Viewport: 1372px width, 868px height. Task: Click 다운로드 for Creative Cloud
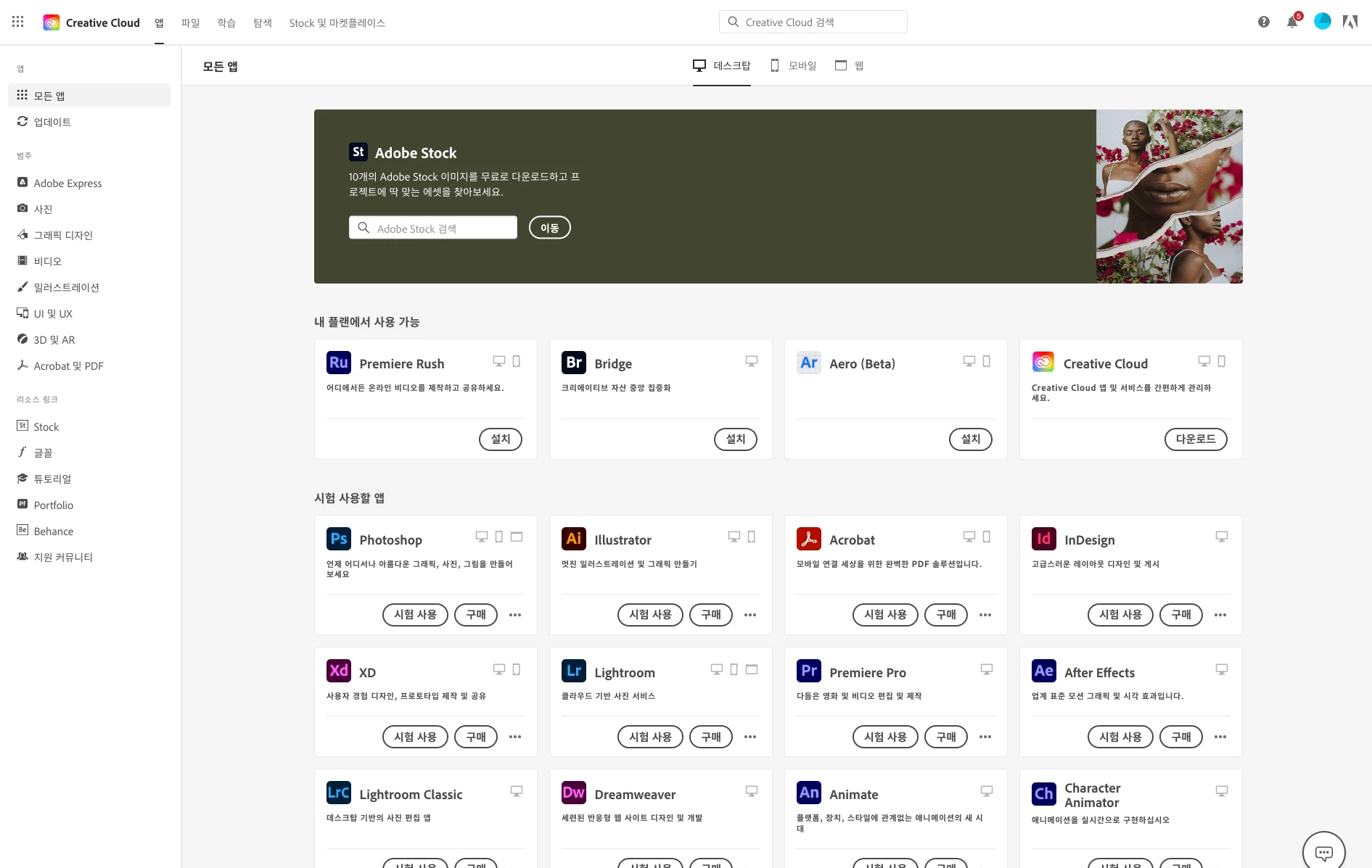[x=1196, y=439]
